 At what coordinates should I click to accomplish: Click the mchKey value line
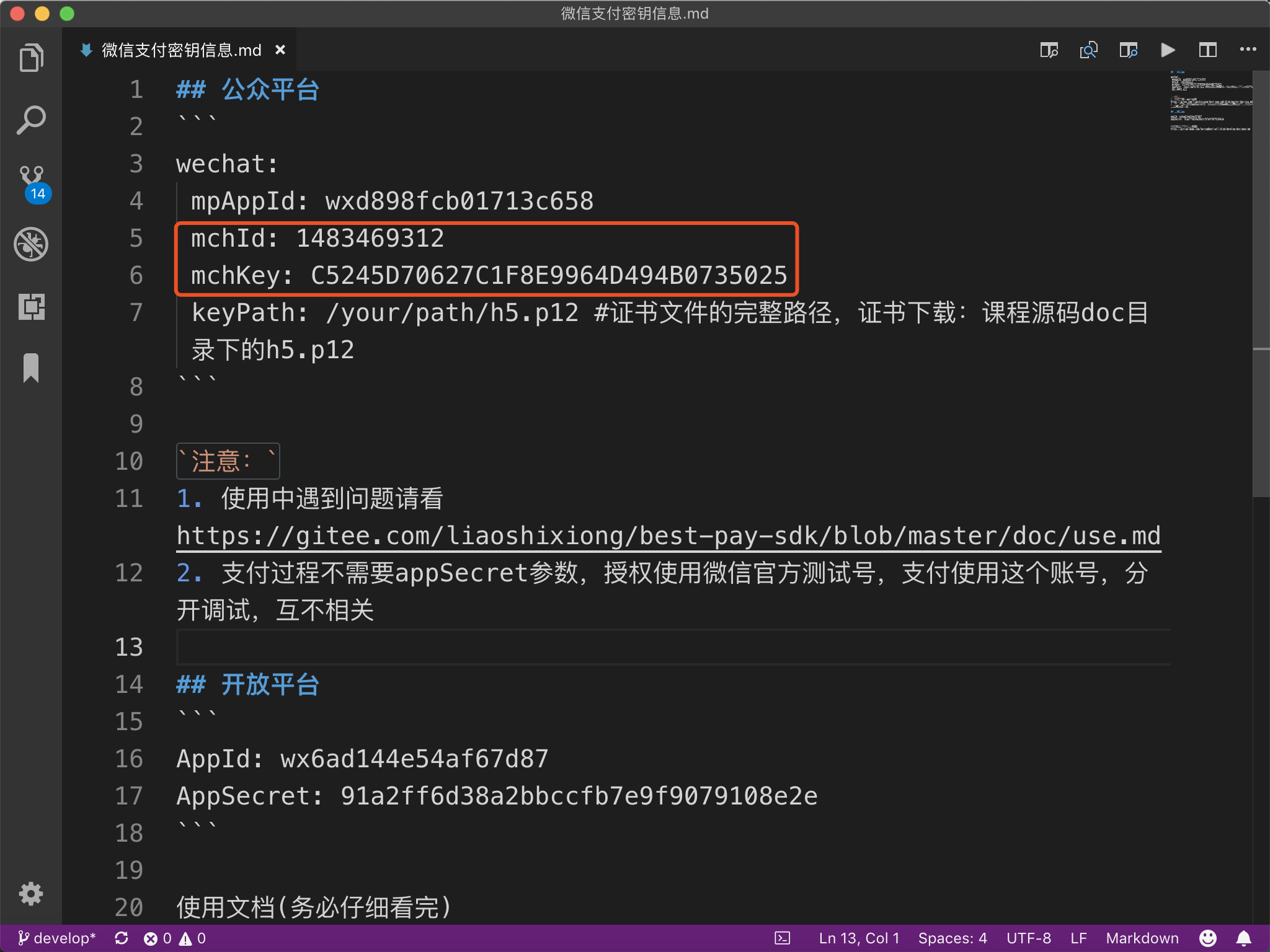[x=489, y=276]
